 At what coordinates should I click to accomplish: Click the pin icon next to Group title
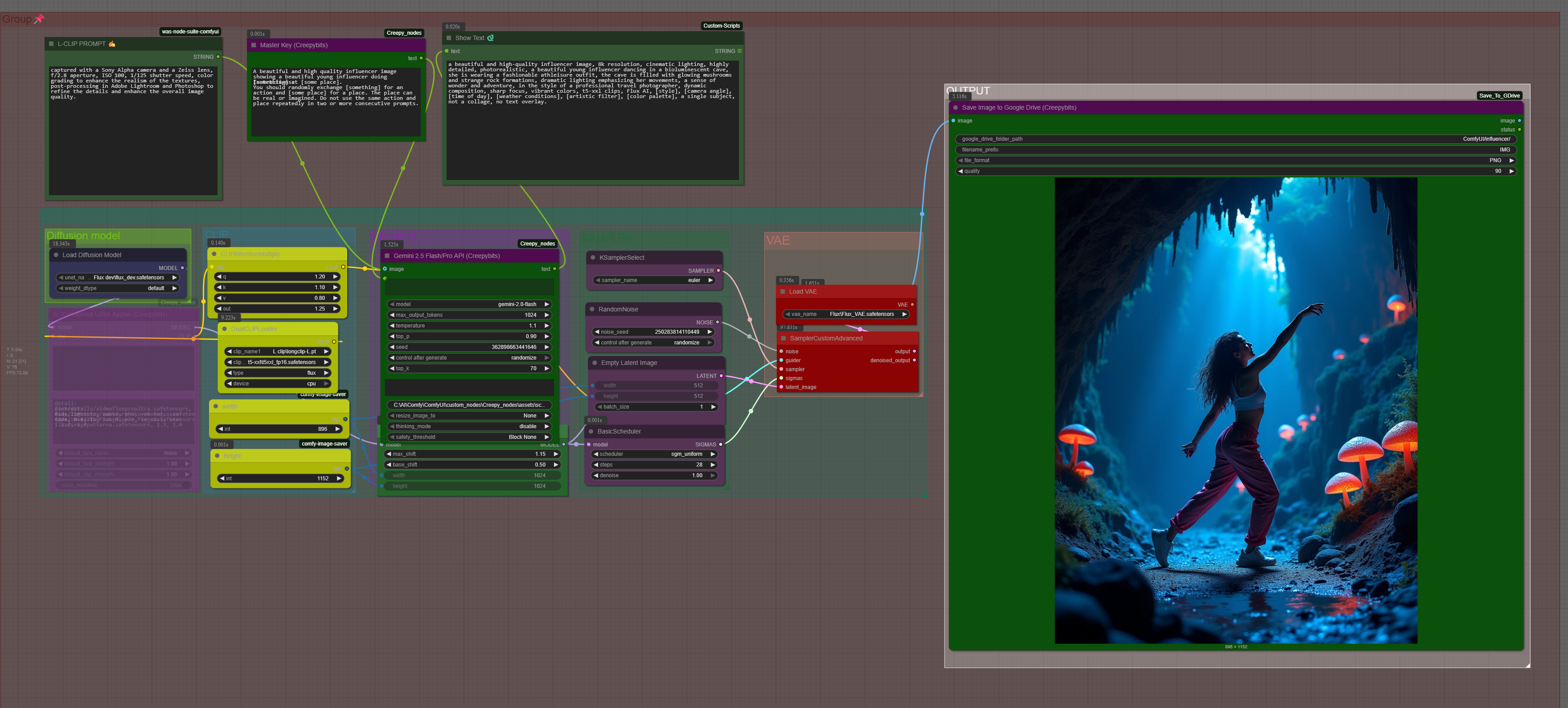coord(39,19)
